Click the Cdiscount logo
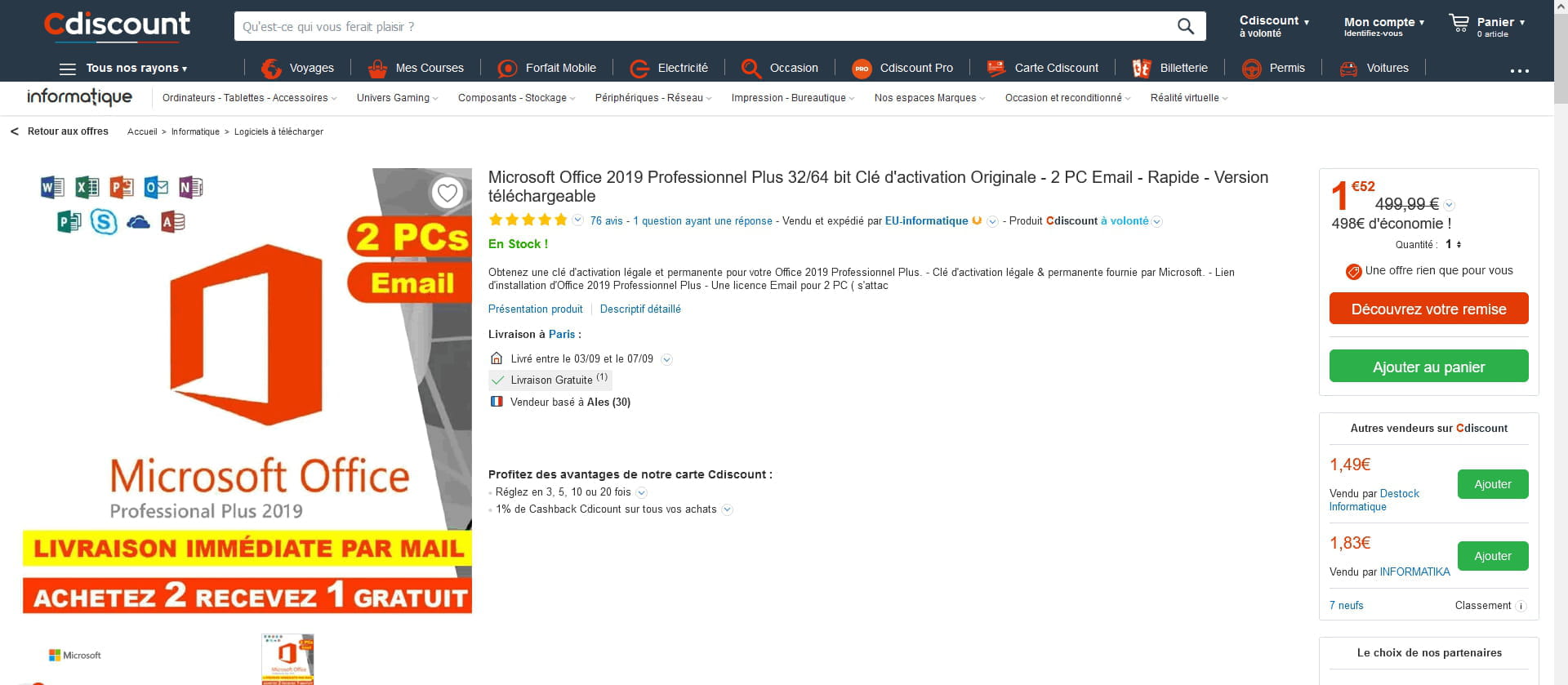Viewport: 1568px width, 685px height. coord(117,25)
